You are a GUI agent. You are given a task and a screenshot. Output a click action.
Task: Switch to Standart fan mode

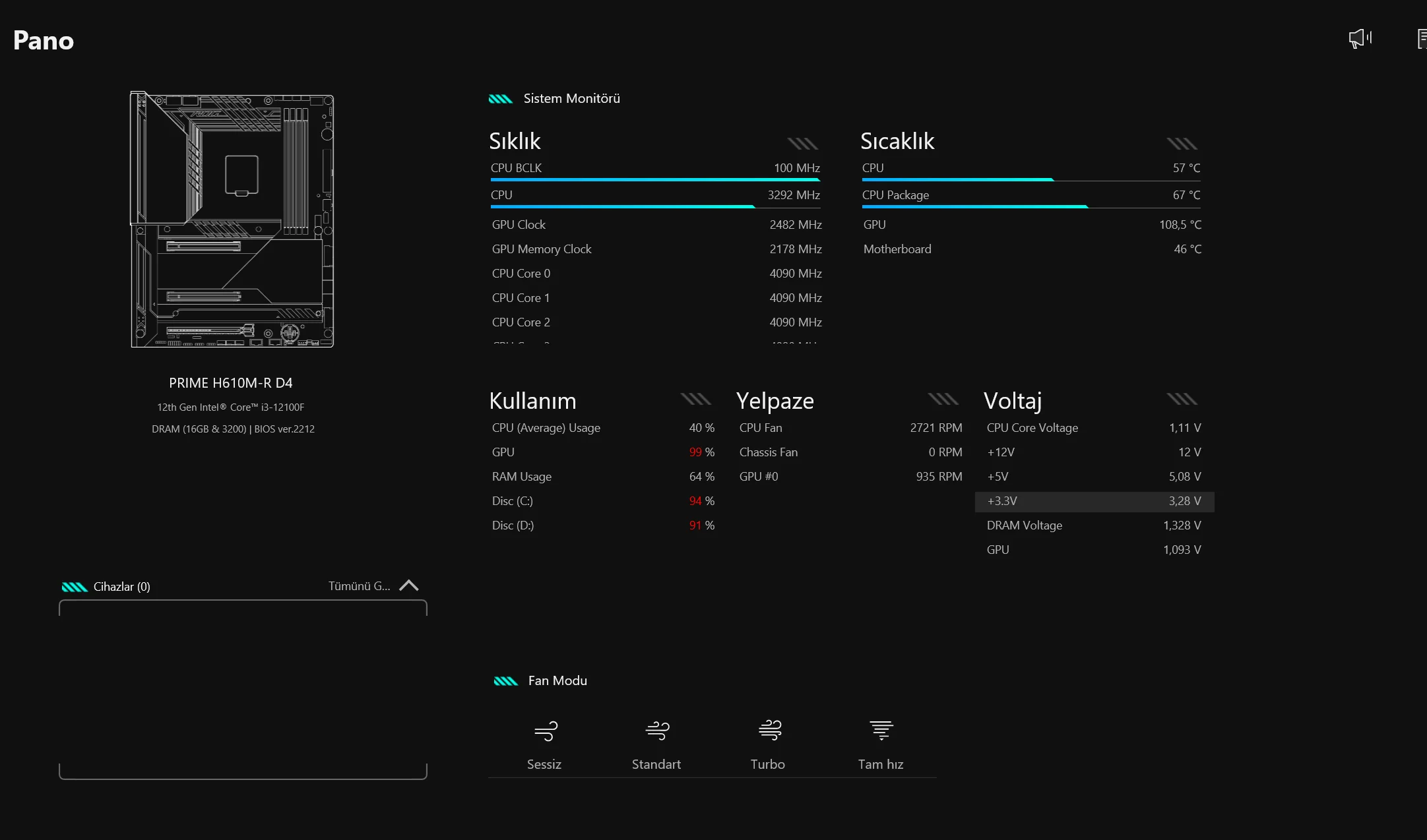656,730
